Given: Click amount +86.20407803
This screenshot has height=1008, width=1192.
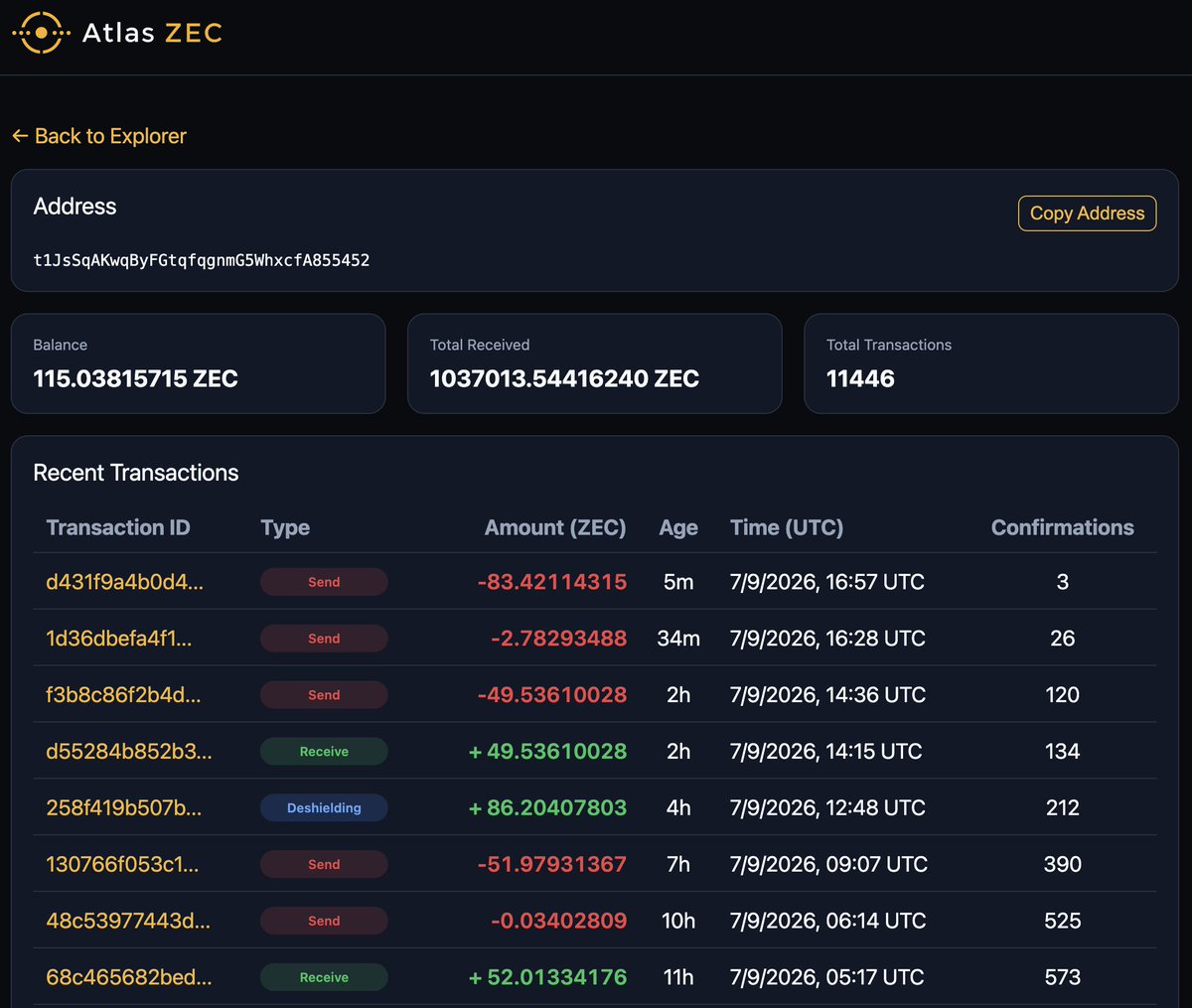Looking at the screenshot, I should click(548, 808).
